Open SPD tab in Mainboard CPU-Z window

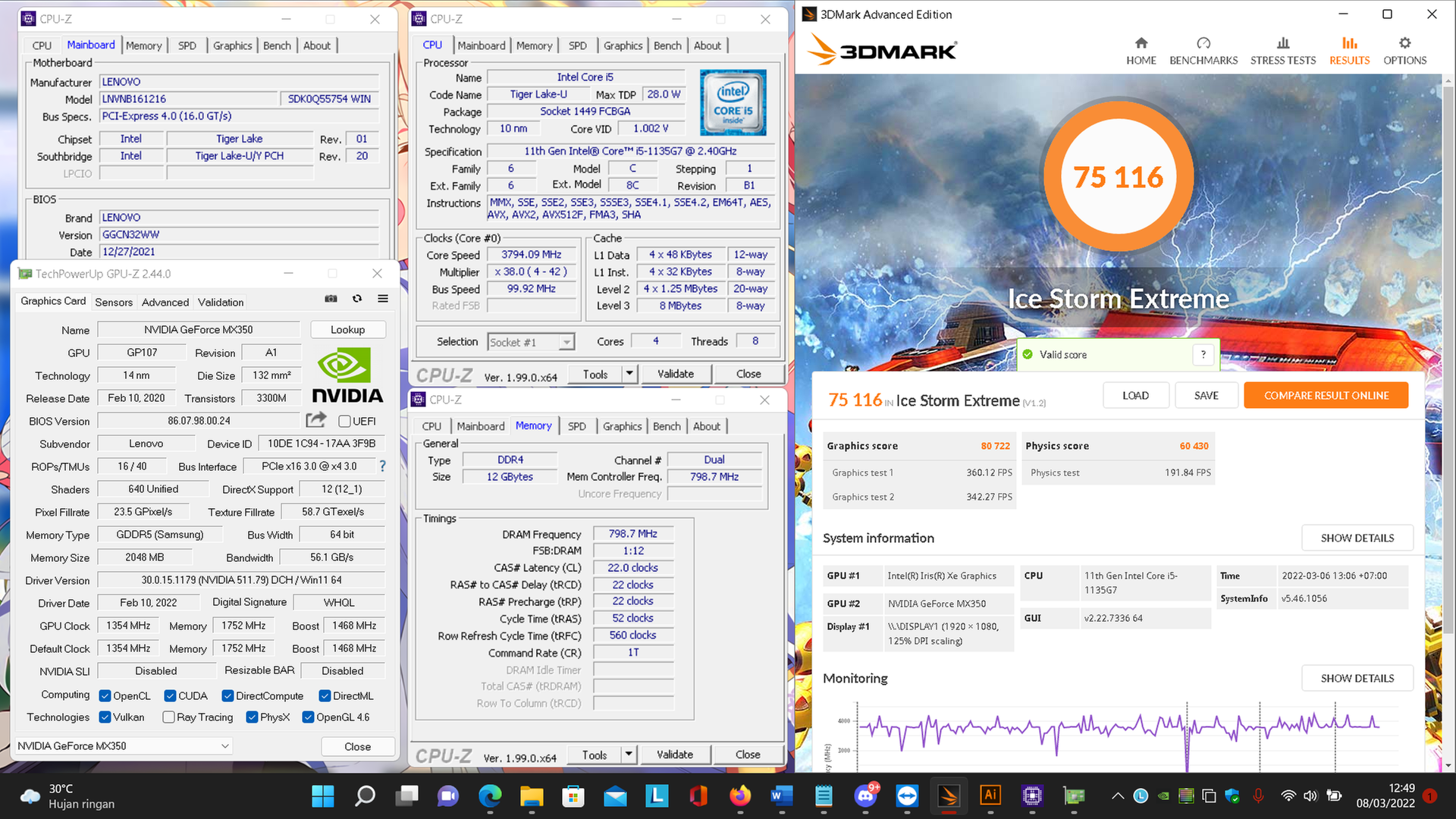tap(187, 45)
